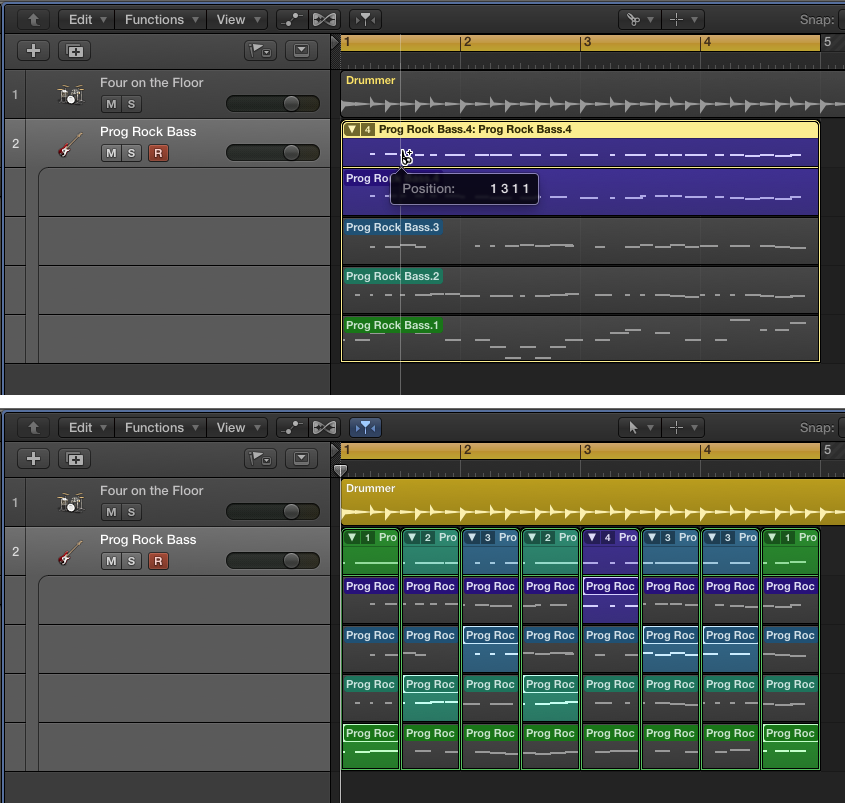Mute Prog Rock Bass track in top window
This screenshot has height=803, width=845.
tap(112, 153)
